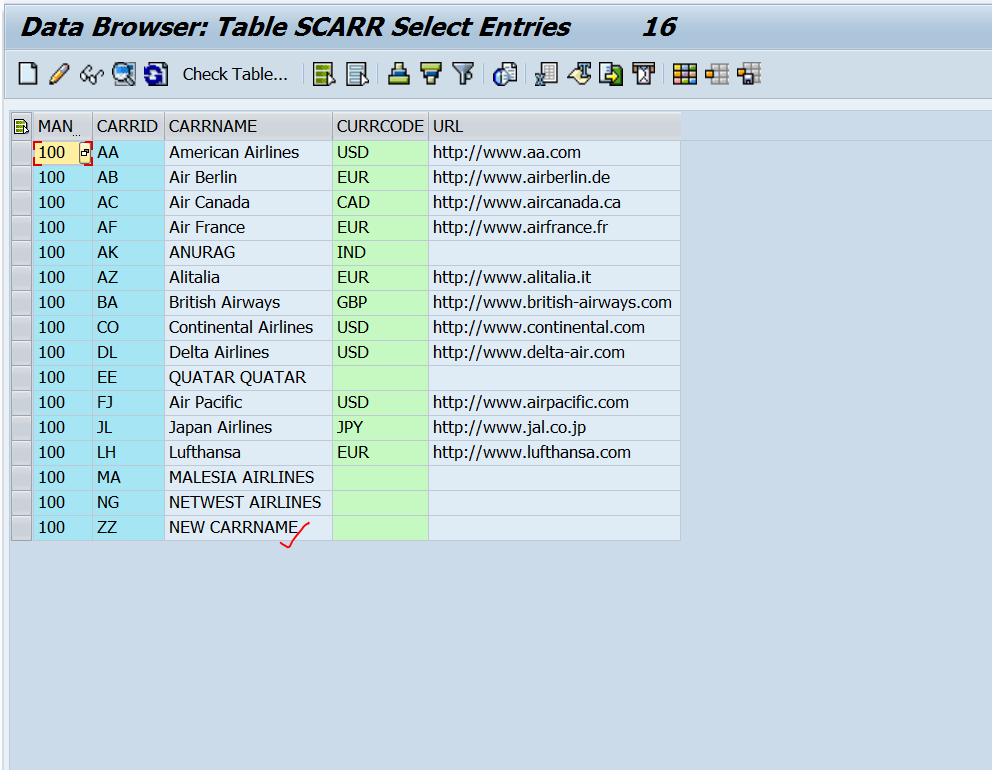The image size is (992, 770).
Task: Click the http://www.airfrance.fr URL cell
Action: [554, 228]
